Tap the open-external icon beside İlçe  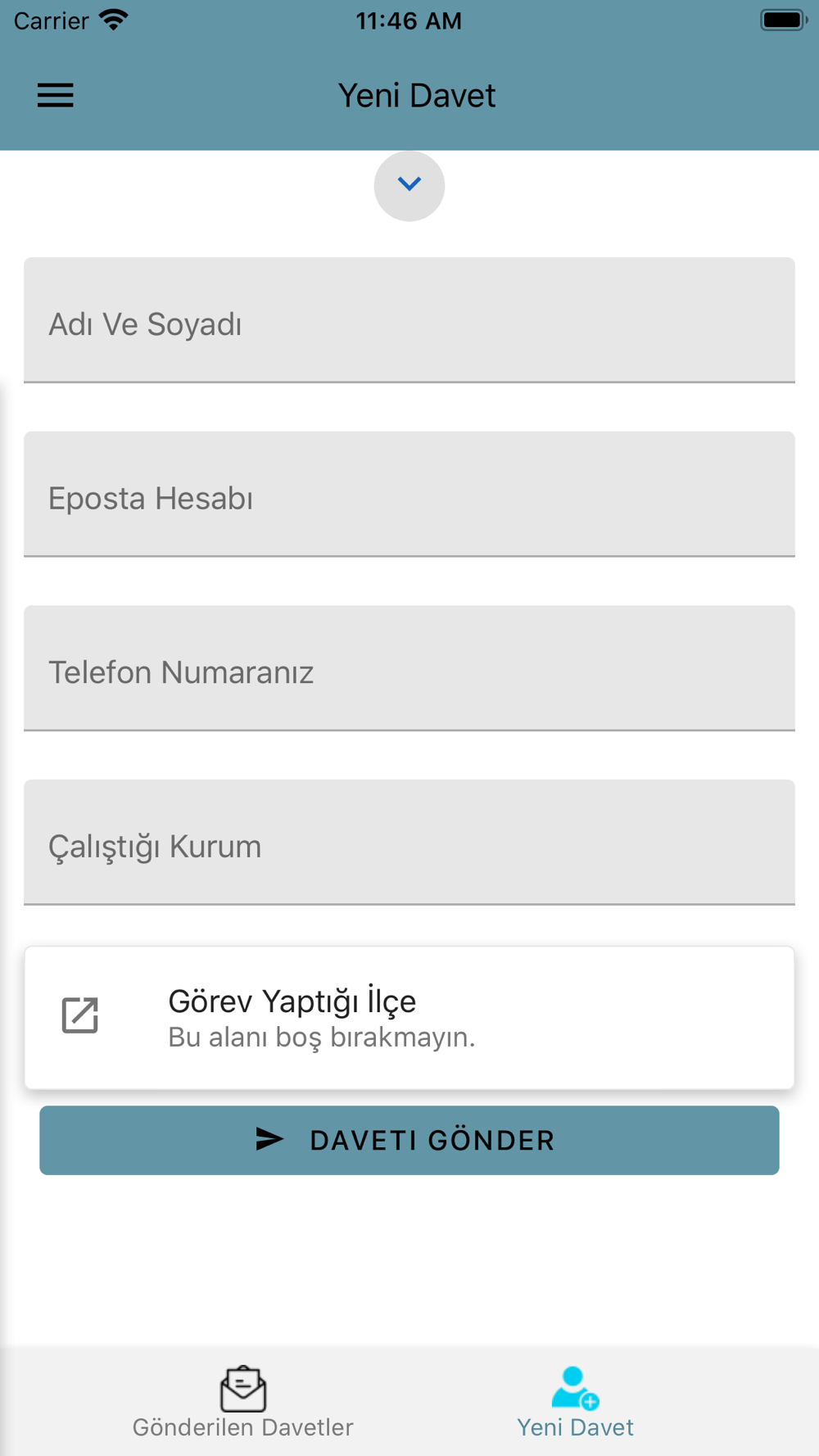(x=80, y=1015)
